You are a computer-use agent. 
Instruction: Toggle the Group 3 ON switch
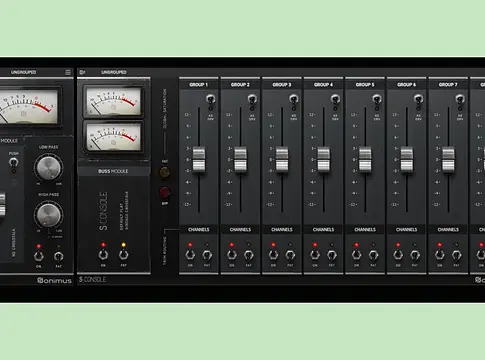click(274, 255)
